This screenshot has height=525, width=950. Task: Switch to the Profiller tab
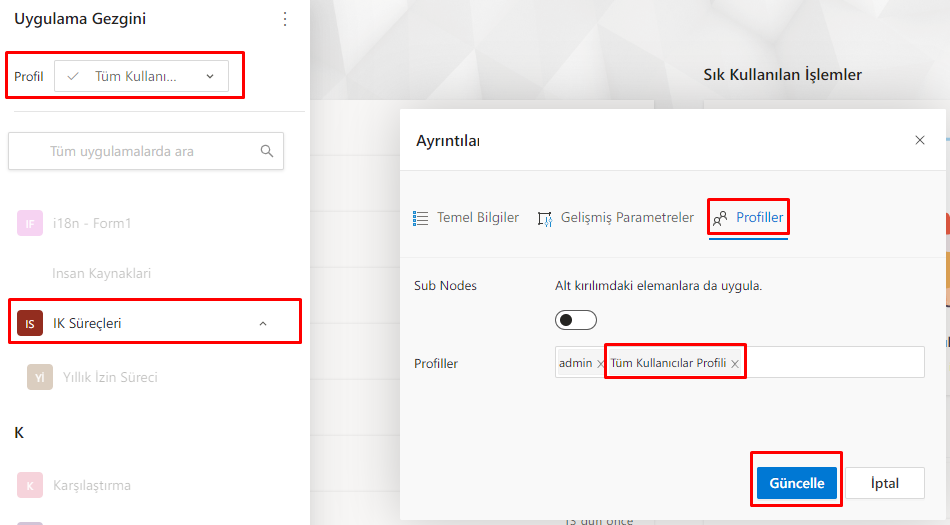pyautogui.click(x=748, y=218)
